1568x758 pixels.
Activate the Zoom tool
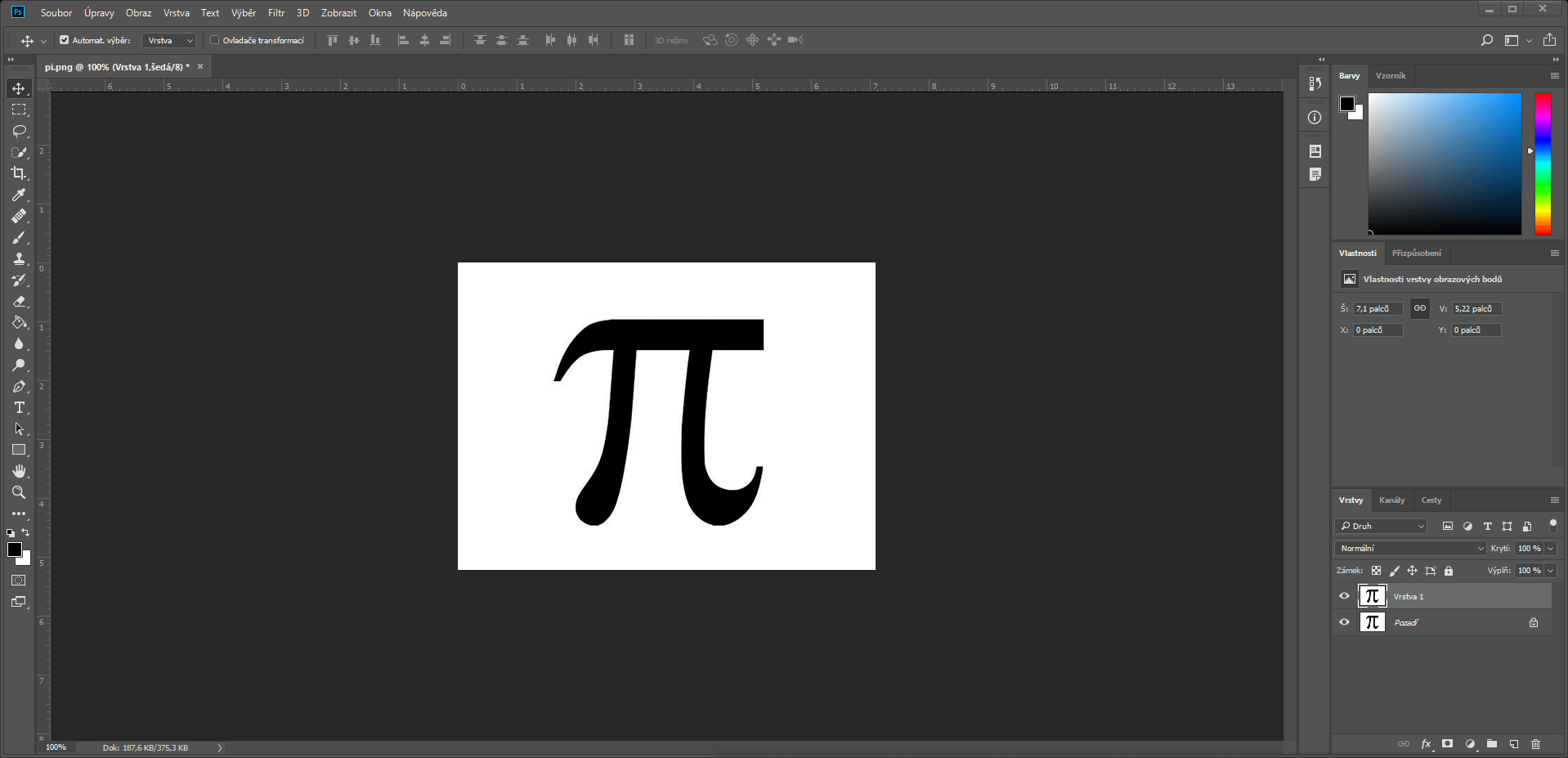pos(18,492)
